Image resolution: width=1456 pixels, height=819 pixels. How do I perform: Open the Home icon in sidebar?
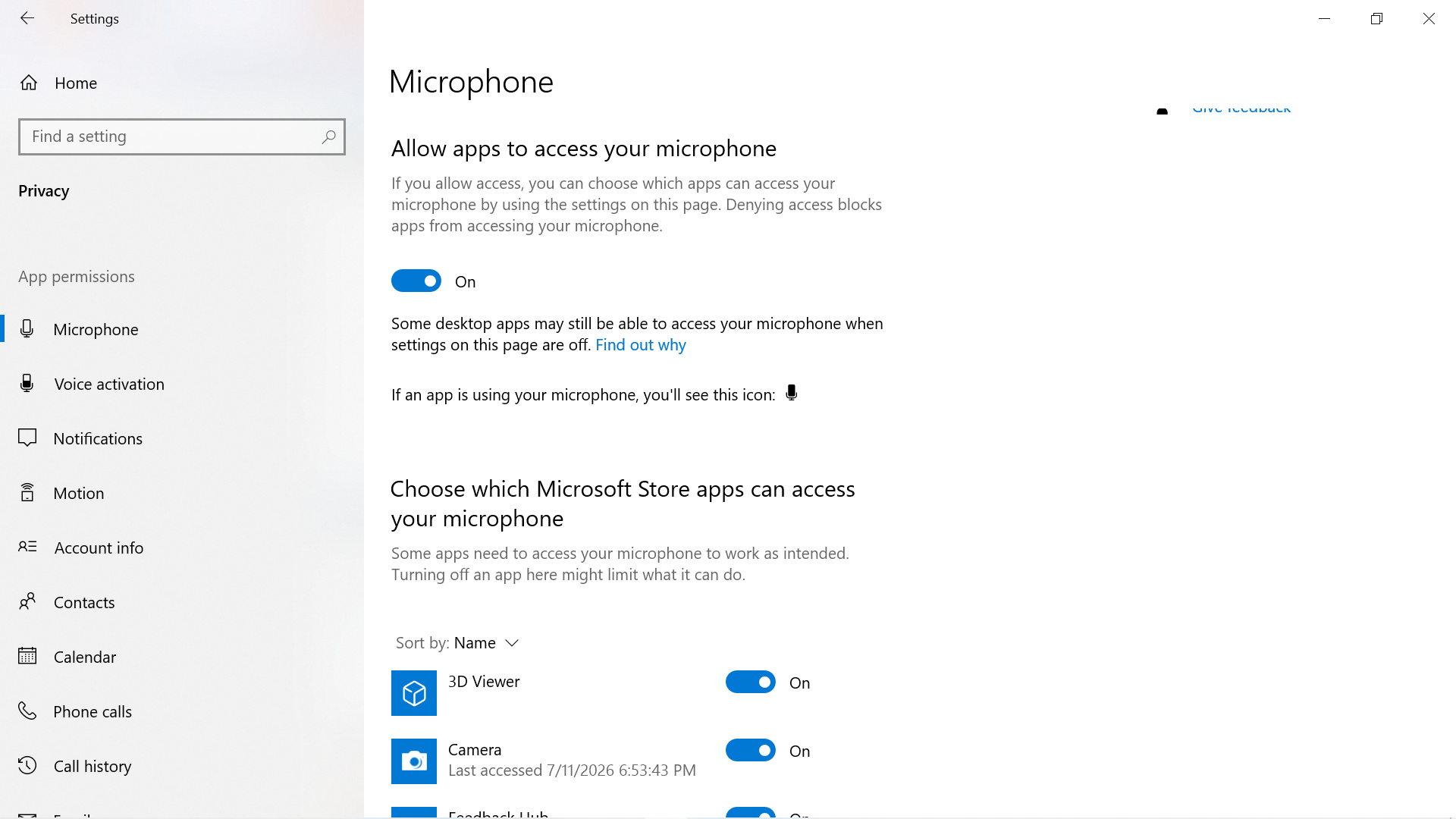(x=29, y=83)
